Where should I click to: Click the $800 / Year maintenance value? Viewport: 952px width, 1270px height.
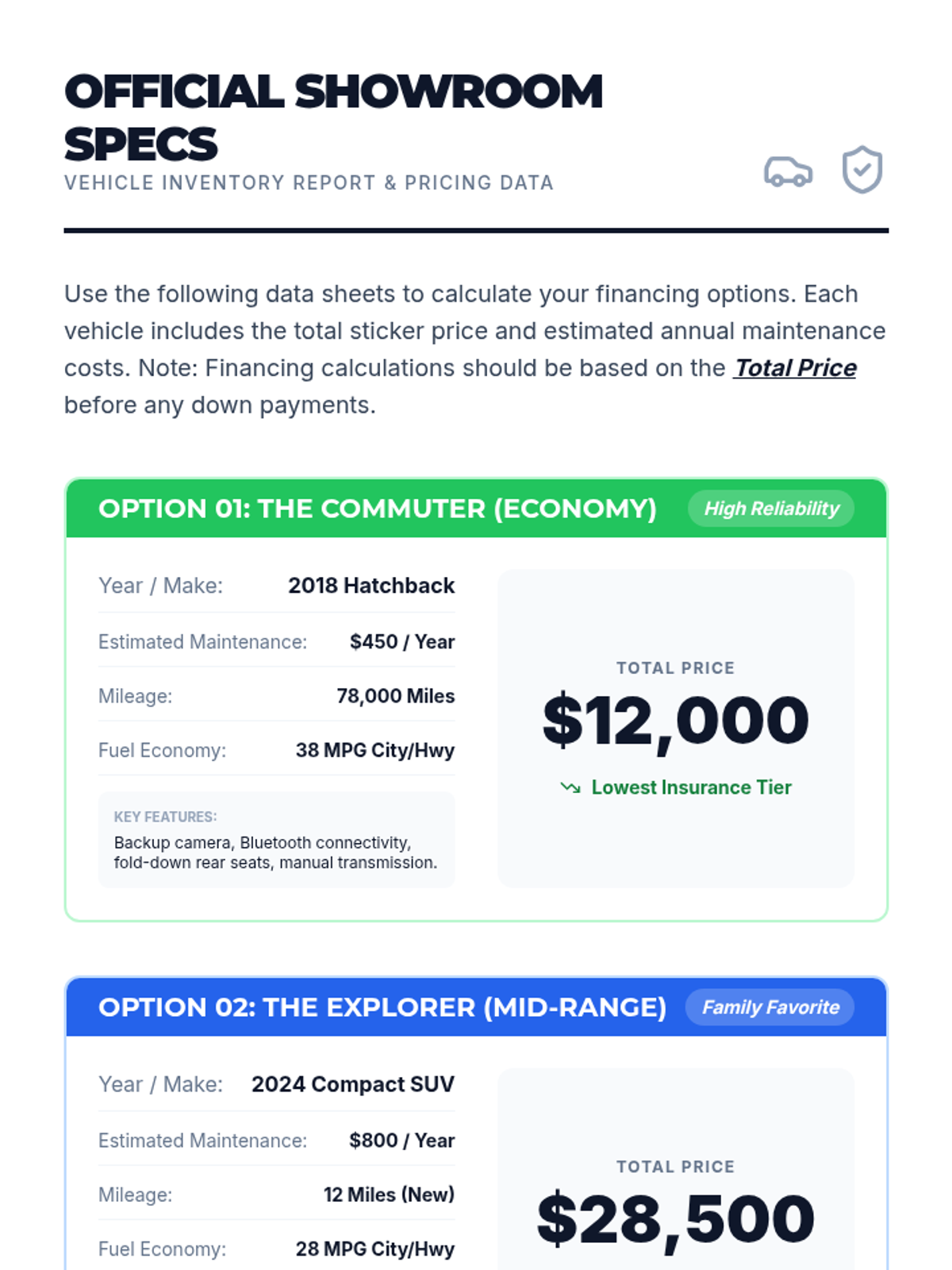pos(401,1140)
